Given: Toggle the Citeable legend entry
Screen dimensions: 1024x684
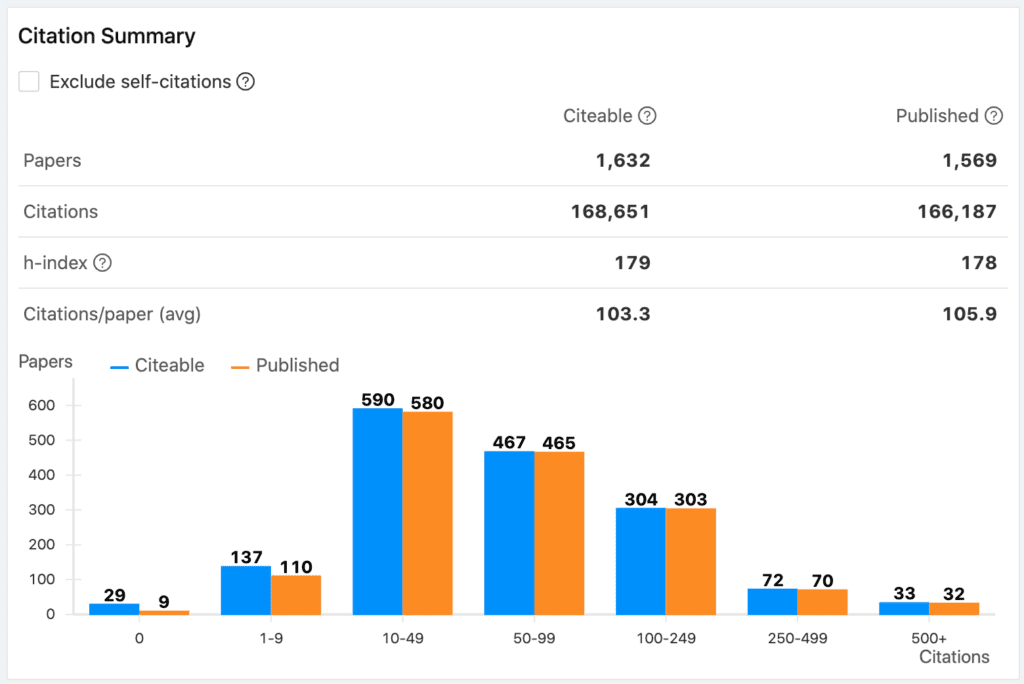Looking at the screenshot, I should point(157,365).
